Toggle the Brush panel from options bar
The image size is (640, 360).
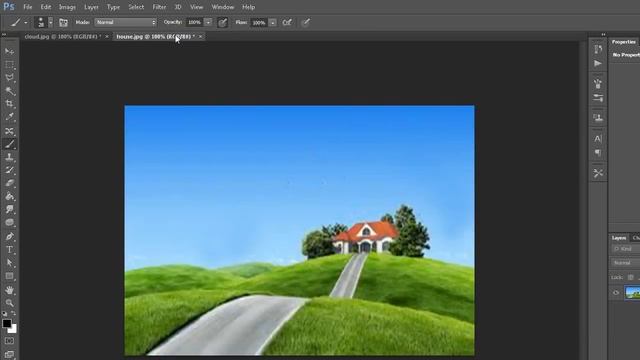[63, 22]
